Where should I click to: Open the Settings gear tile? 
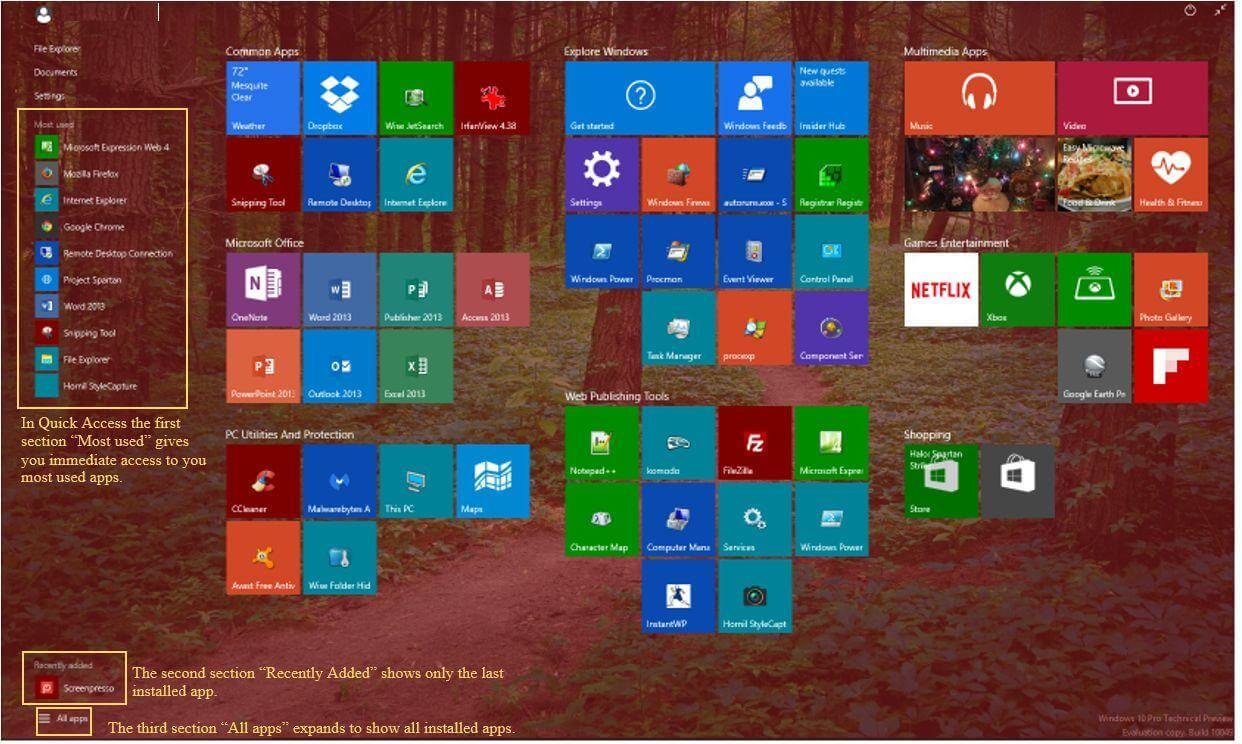[602, 175]
